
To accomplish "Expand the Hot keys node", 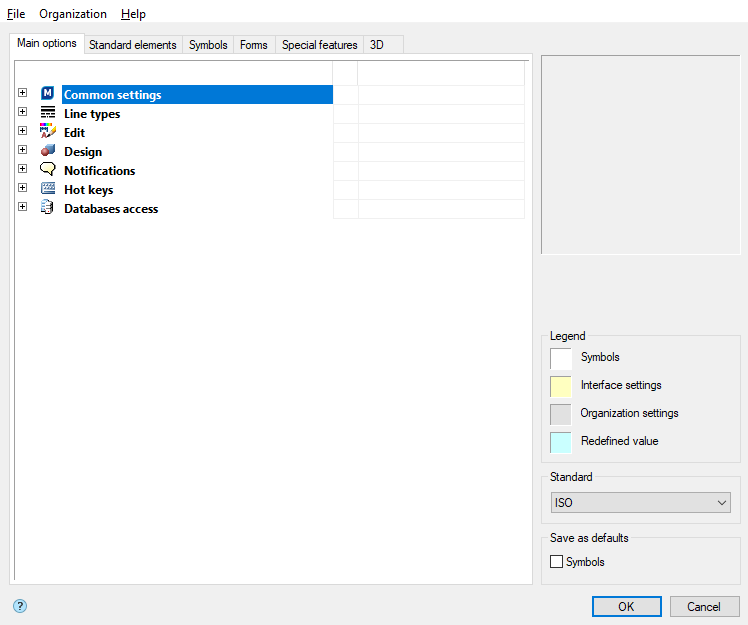I will (22, 188).
